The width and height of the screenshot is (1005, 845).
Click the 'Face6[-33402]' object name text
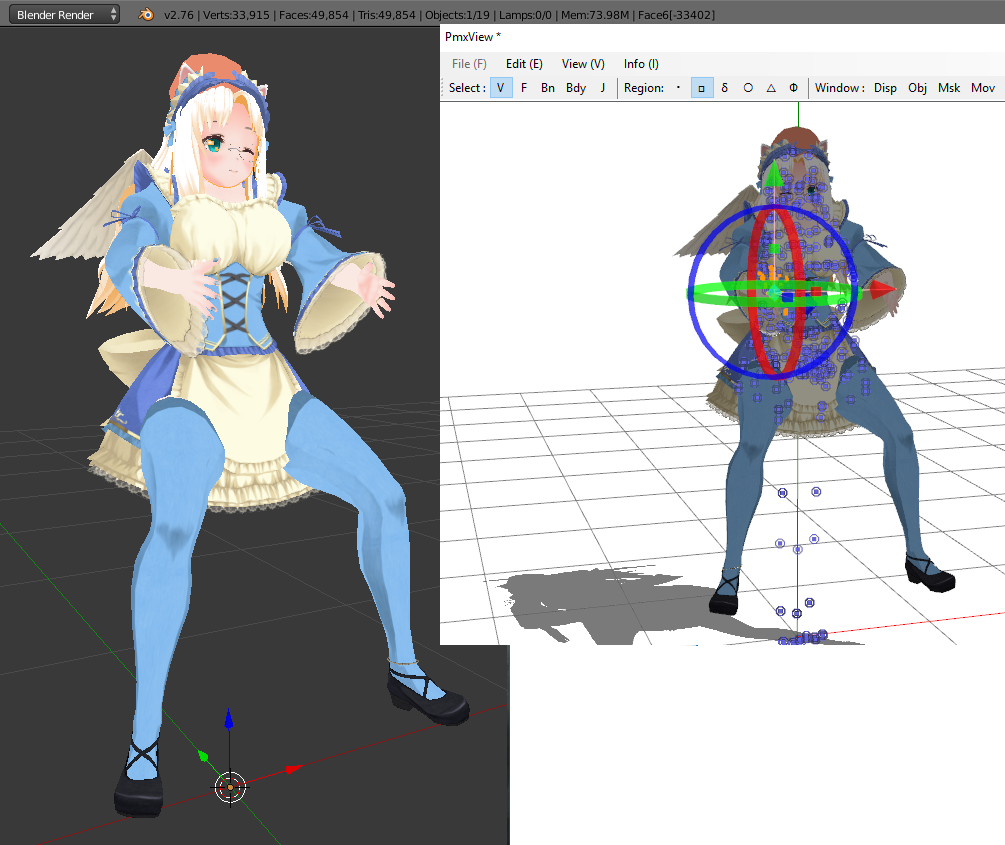(676, 15)
